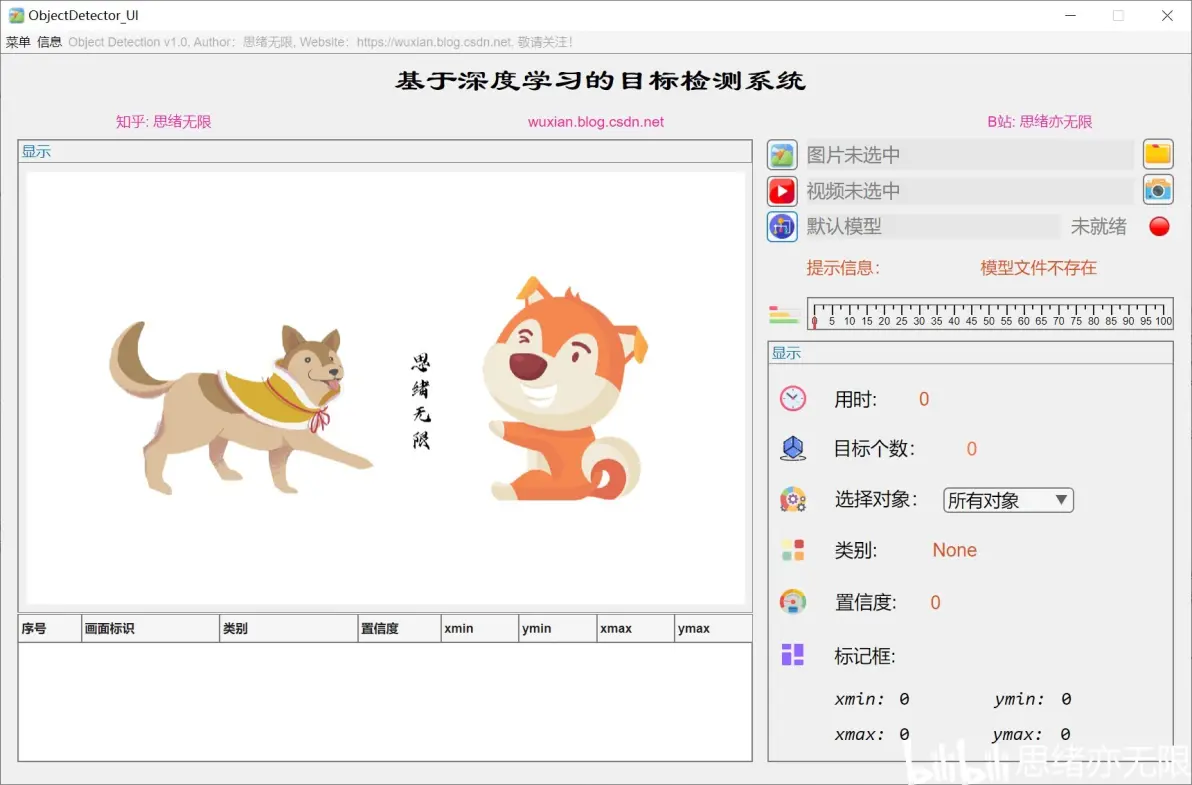Viewport: 1192px width, 785px height.
Task: Click the xmin column header
Action: pyautogui.click(x=480, y=628)
